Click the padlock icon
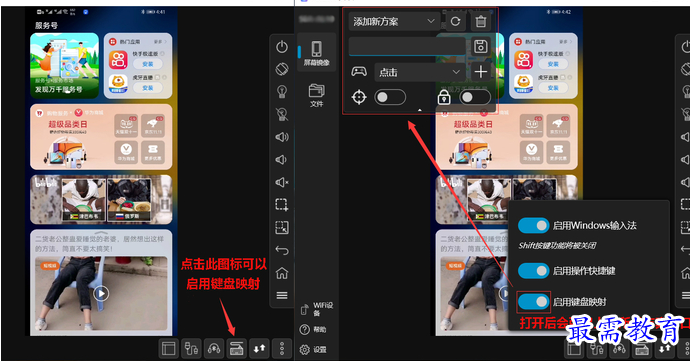The image size is (690, 361). 444,97
